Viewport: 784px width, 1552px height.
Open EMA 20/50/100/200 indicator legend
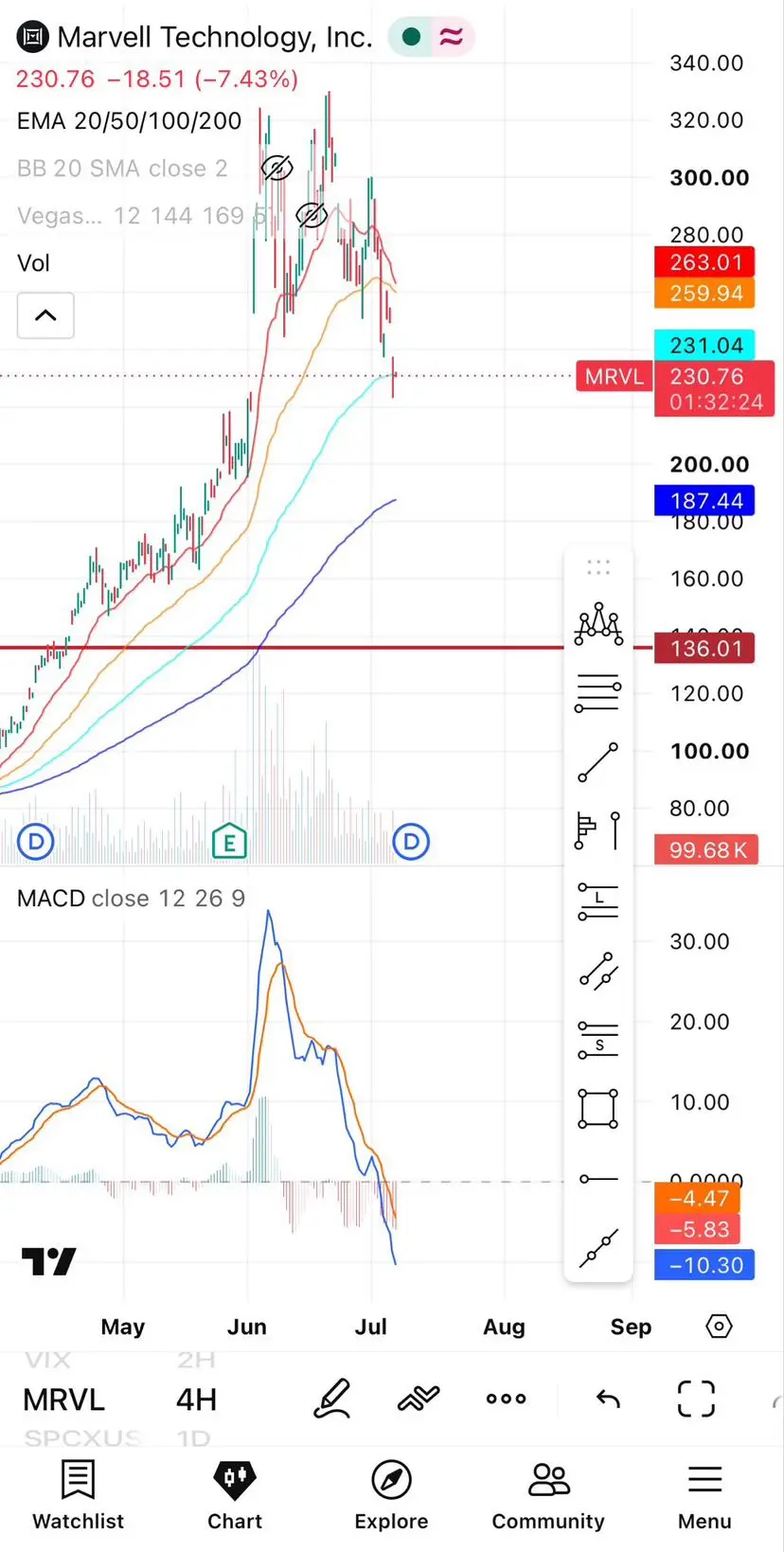click(130, 121)
